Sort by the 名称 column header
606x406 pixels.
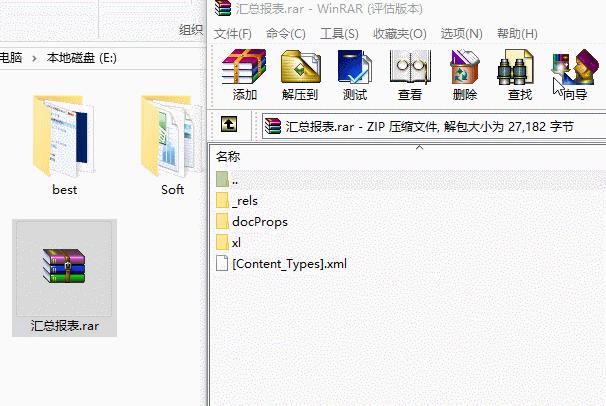pyautogui.click(x=228, y=156)
